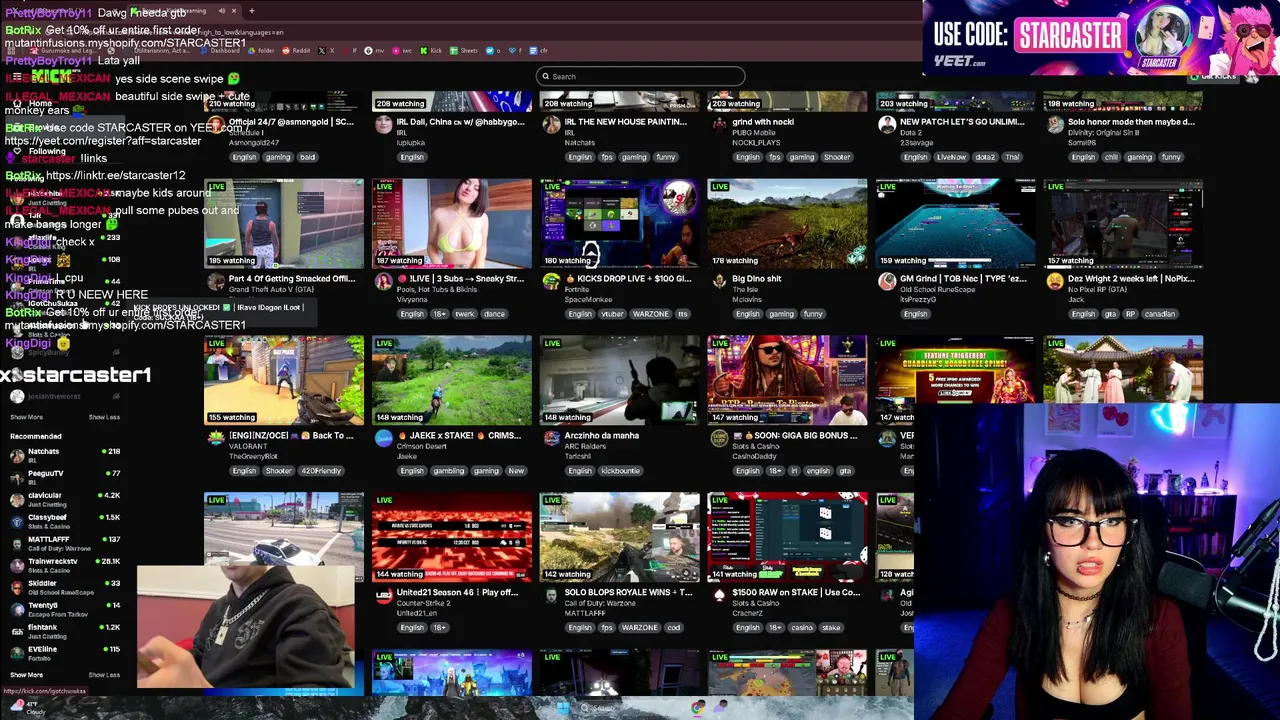Click clavicular avatar in Recommended
1280x720 pixels.
click(17, 499)
